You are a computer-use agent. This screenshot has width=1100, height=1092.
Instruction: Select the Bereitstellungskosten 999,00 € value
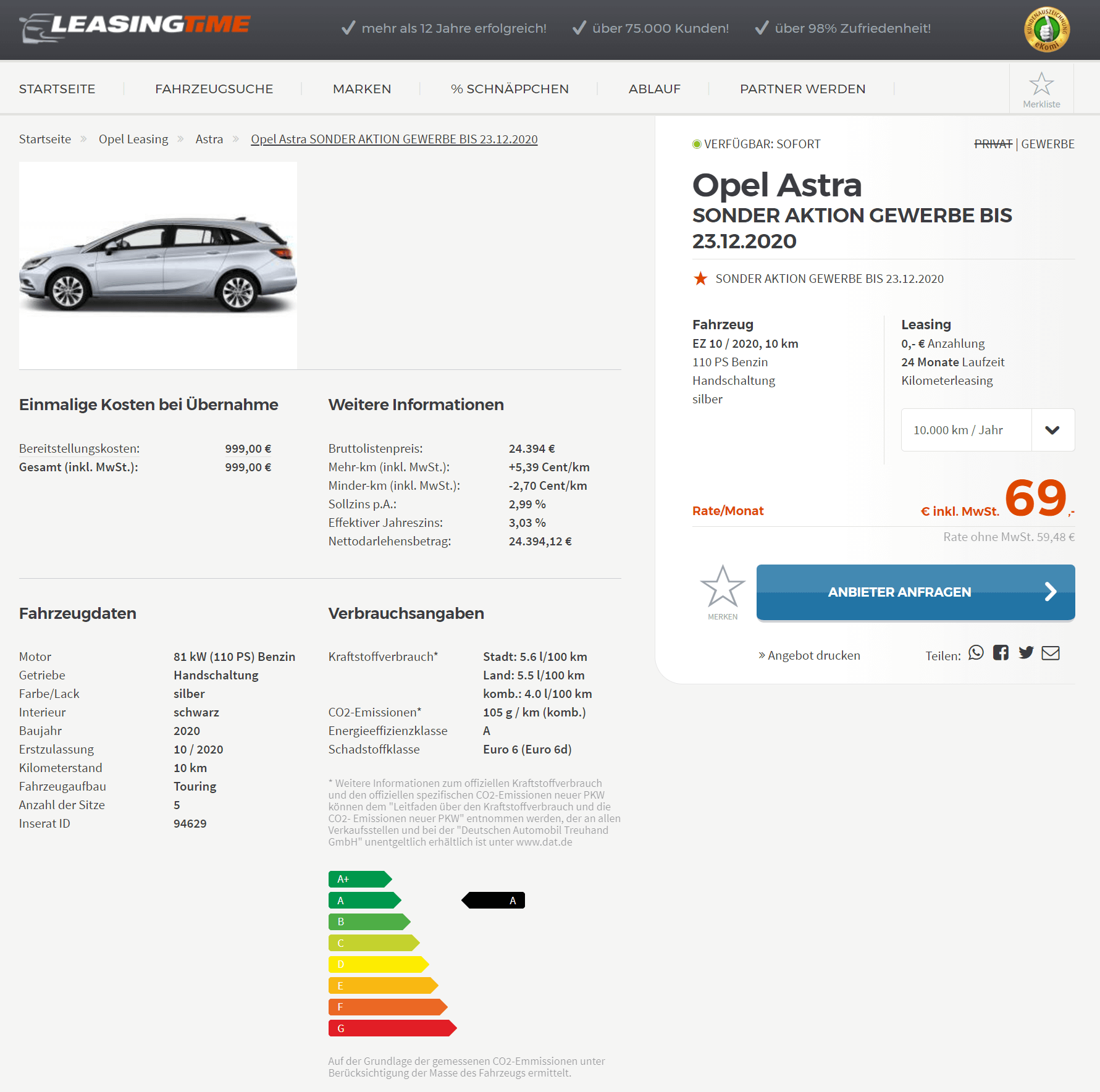248,448
